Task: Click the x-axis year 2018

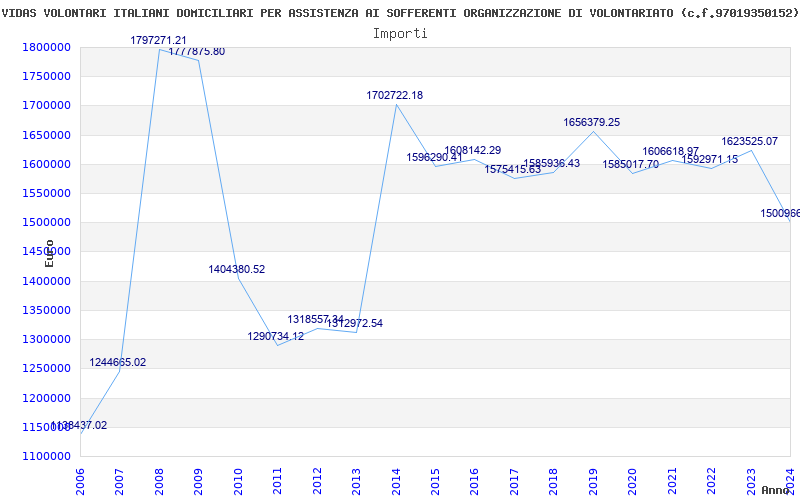Action: 554,481
